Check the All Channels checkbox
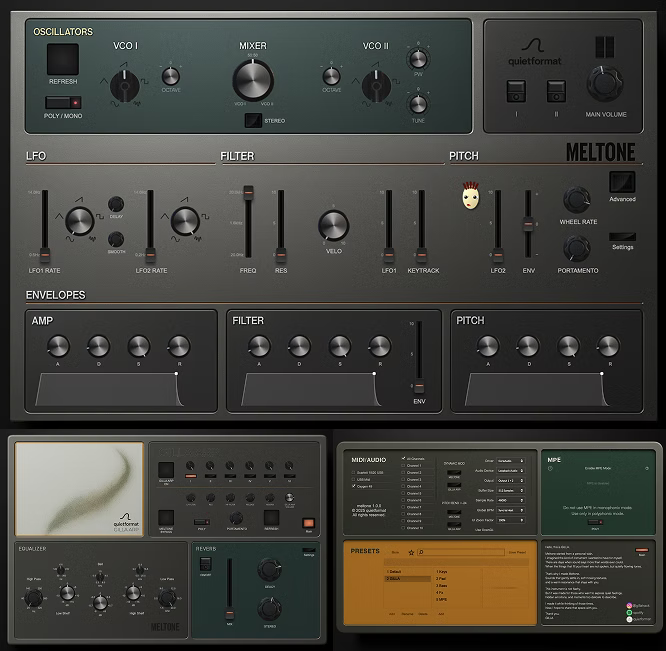This screenshot has width=666, height=651. click(403, 459)
